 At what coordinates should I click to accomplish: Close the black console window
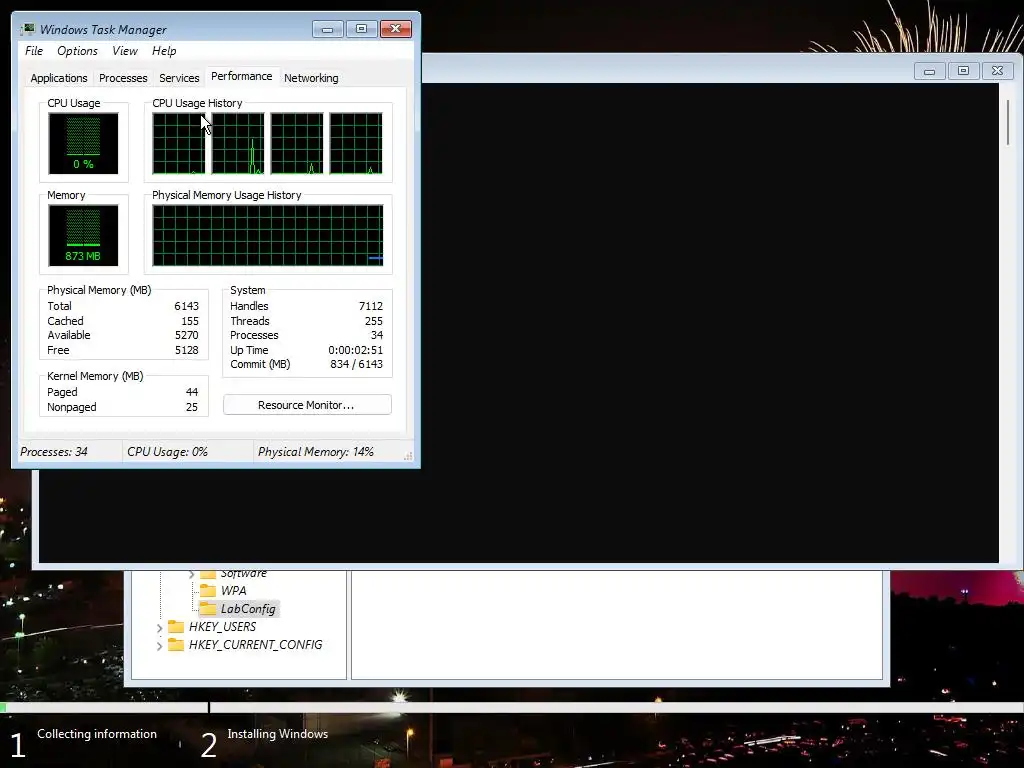click(997, 71)
